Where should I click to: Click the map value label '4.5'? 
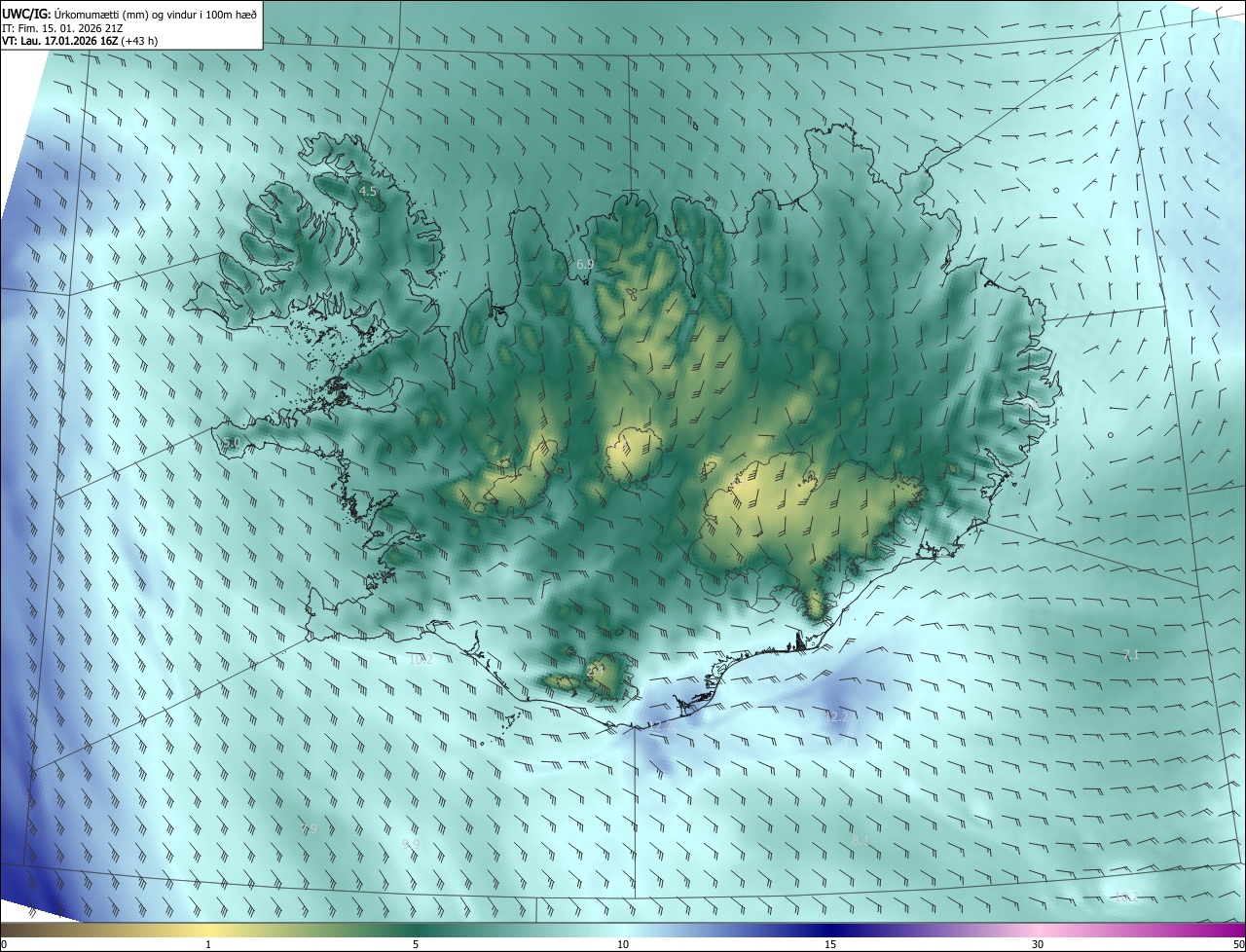368,192
